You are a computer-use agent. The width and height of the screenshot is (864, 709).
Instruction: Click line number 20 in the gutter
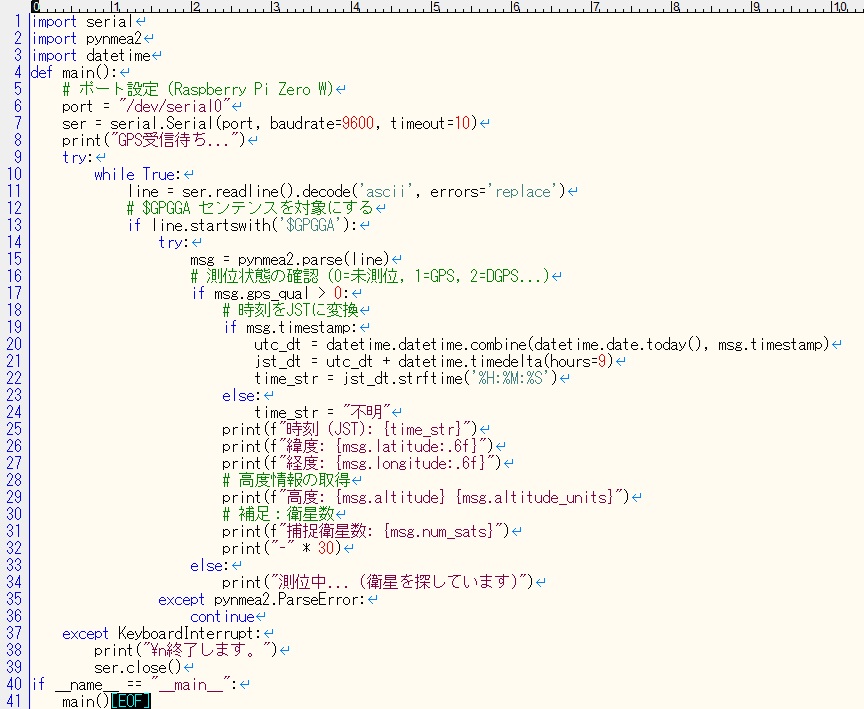[x=13, y=344]
